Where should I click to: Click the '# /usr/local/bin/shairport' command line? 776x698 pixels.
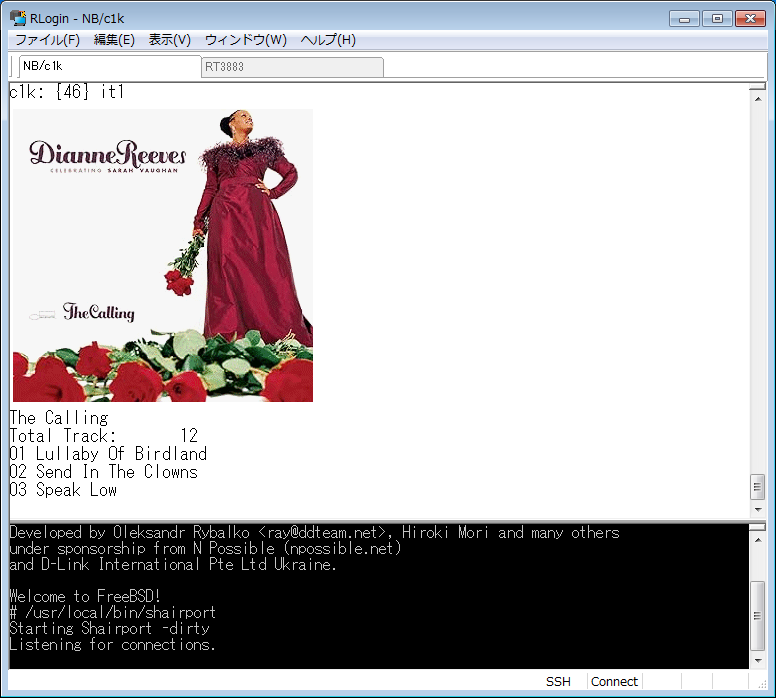coord(112,613)
